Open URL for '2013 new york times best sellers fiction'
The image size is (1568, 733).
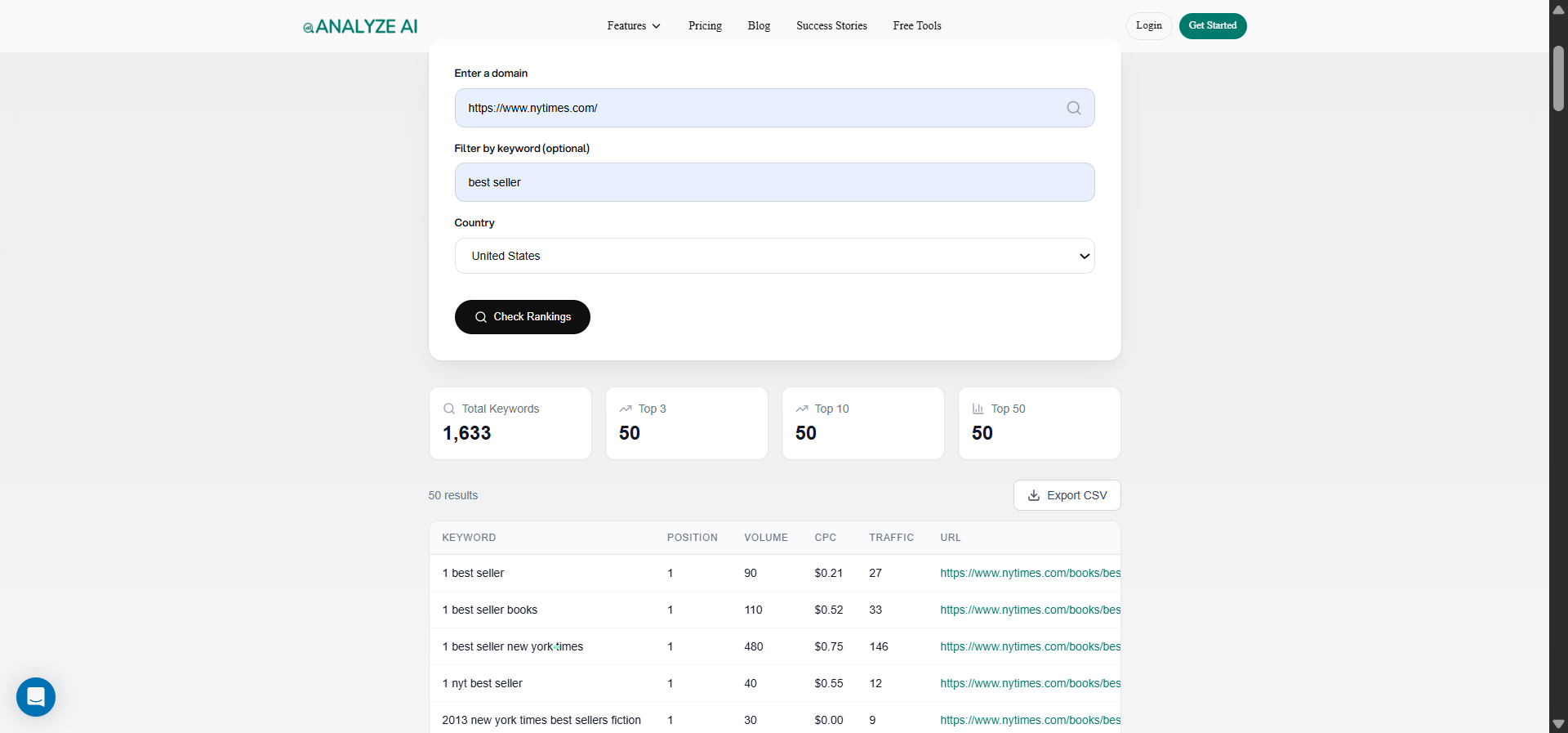1030,720
